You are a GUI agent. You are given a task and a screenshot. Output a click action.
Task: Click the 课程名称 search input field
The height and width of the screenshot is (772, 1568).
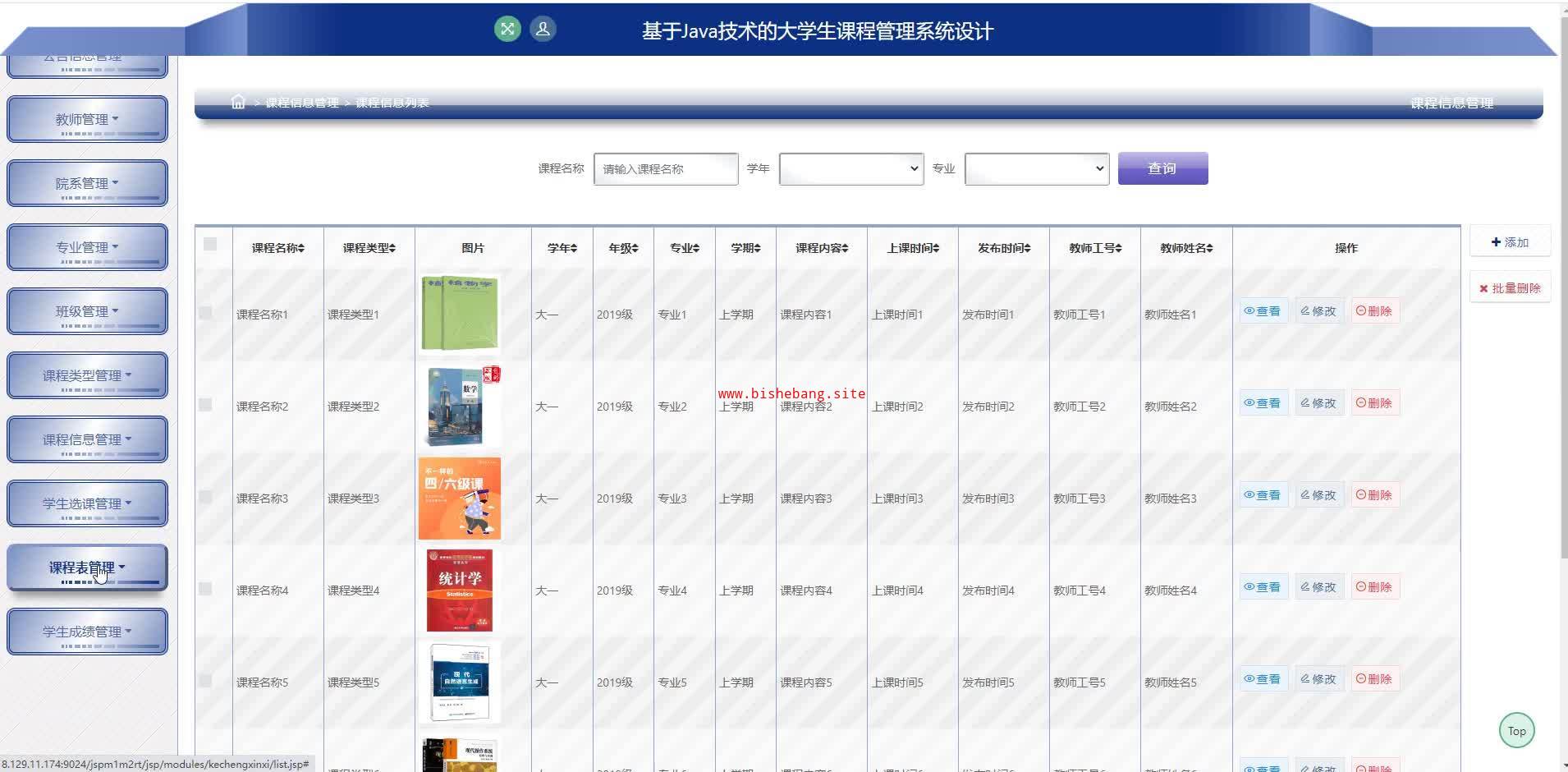[x=666, y=168]
